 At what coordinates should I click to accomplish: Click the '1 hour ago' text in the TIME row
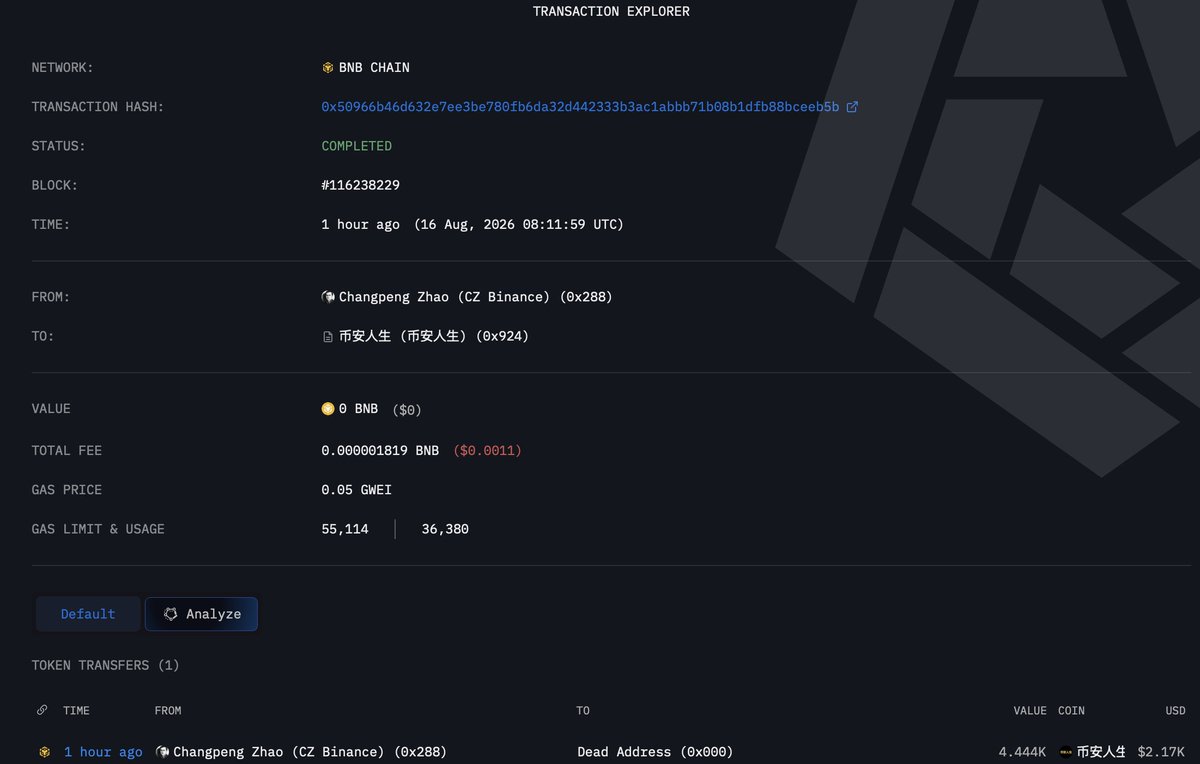(360, 225)
